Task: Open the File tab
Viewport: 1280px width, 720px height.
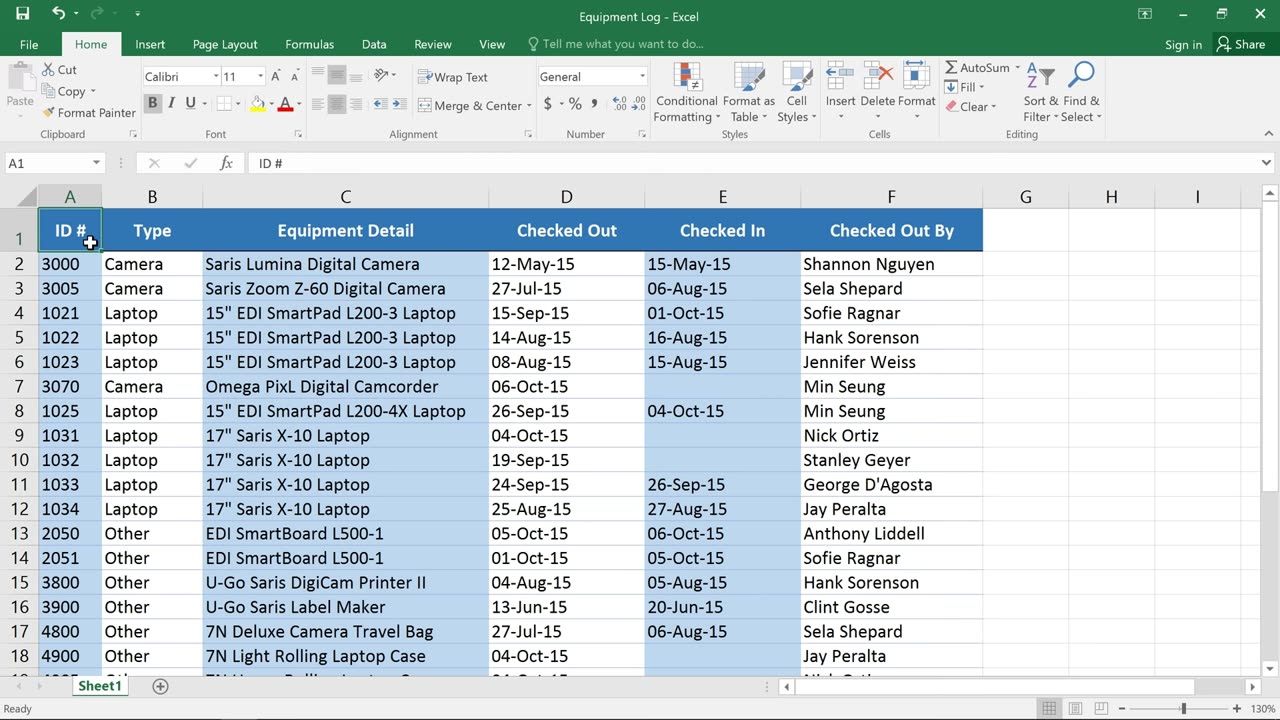Action: coord(29,44)
